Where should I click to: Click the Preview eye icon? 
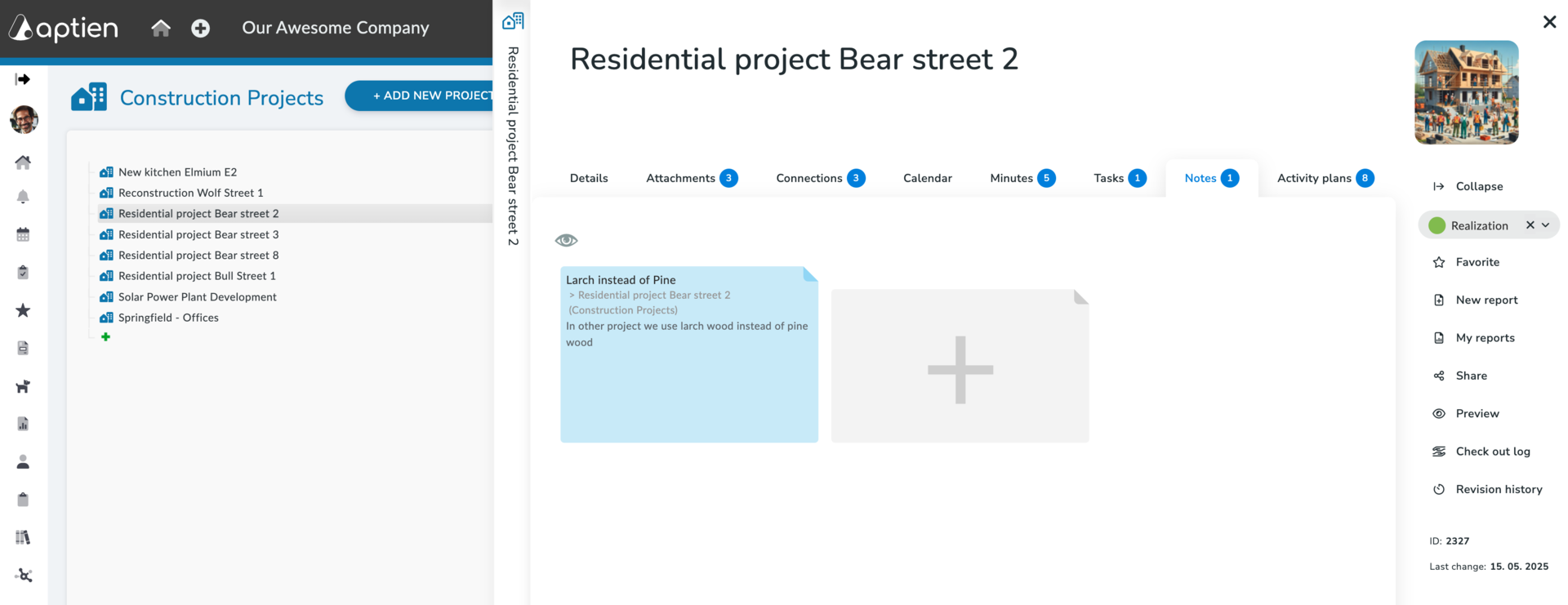[x=1439, y=413]
